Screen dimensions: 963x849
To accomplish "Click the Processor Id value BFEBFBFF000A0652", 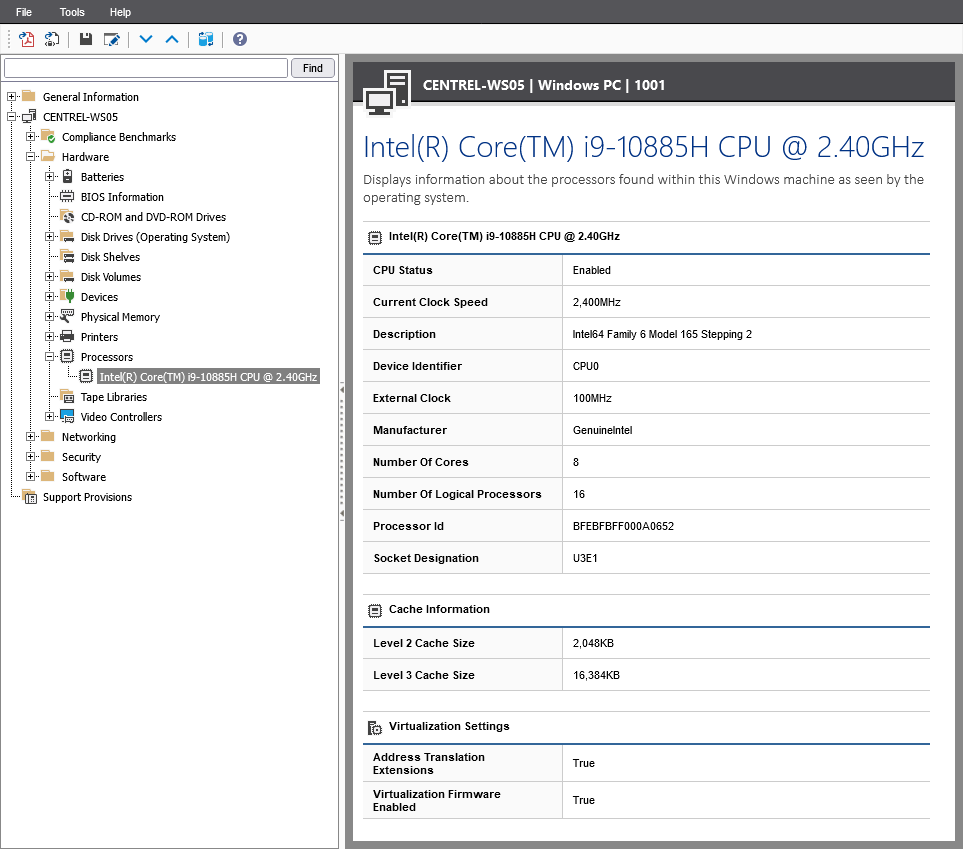I will coord(623,526).
